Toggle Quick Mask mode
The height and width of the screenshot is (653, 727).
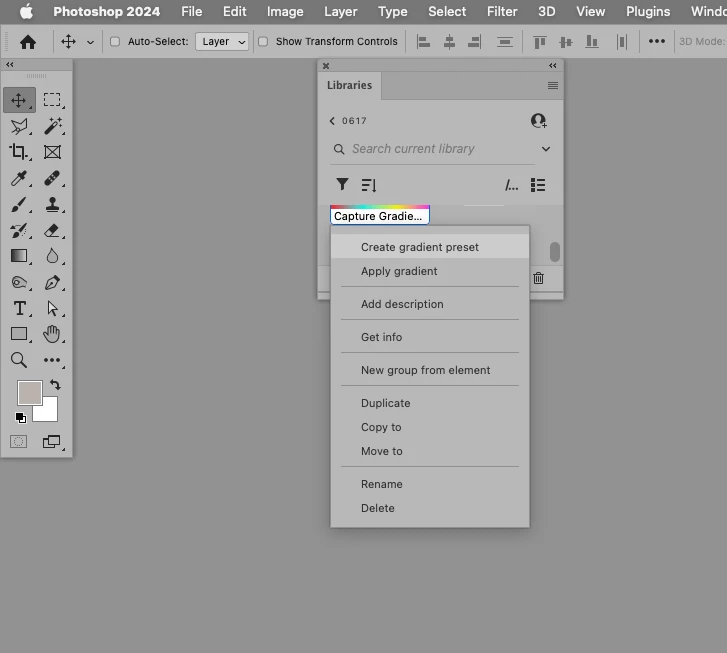point(19,442)
